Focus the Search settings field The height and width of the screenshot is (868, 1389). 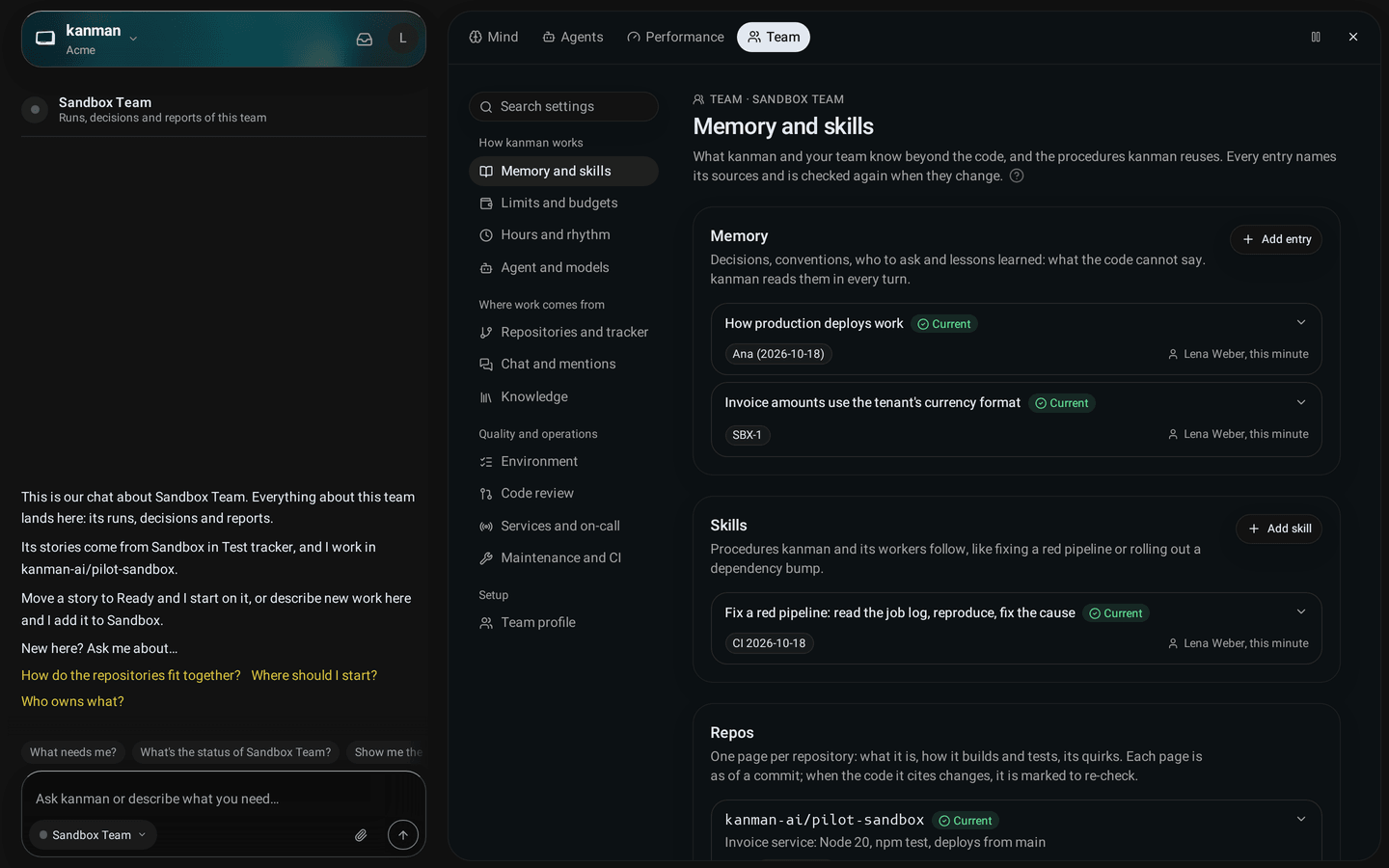563,106
